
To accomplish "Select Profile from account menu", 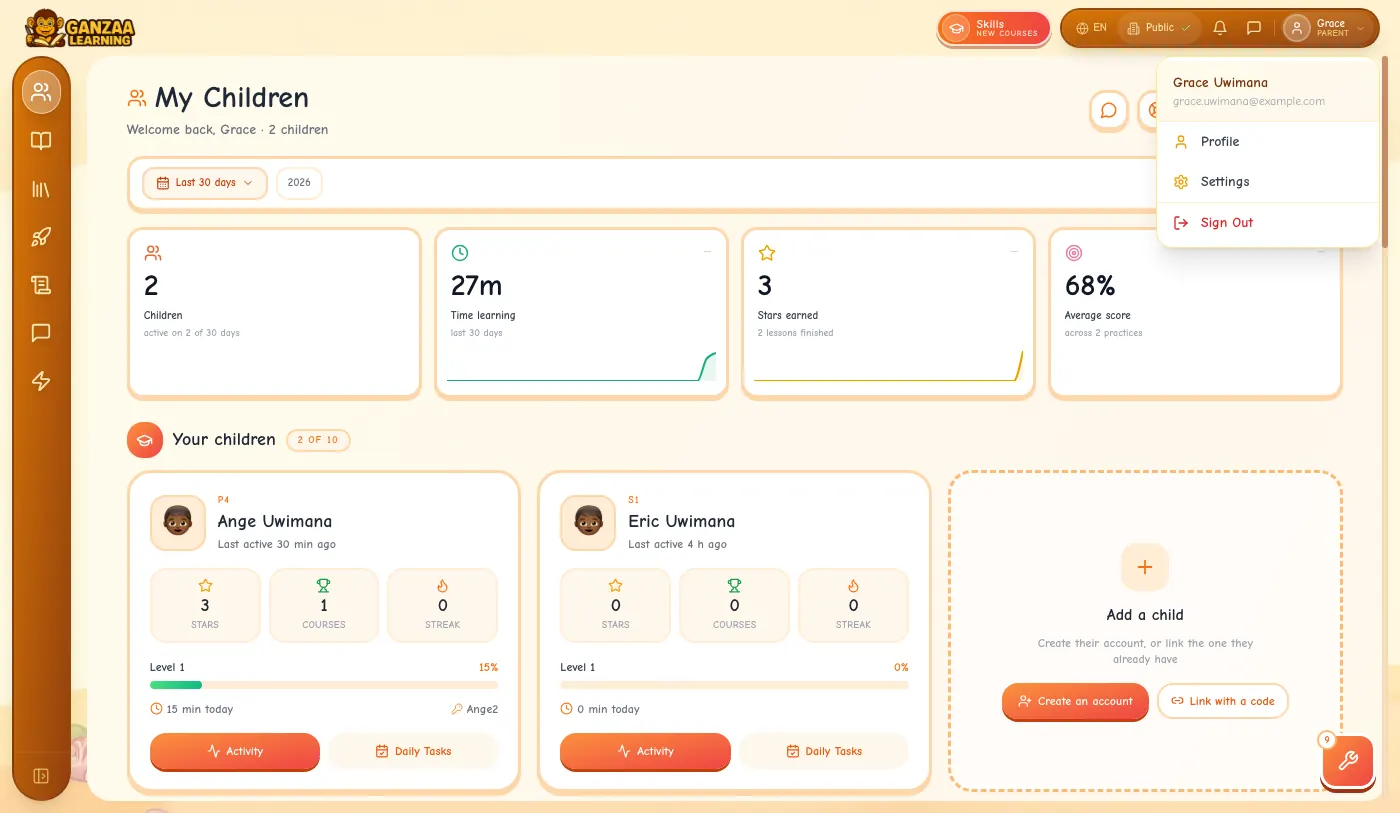I will 1267,142.
